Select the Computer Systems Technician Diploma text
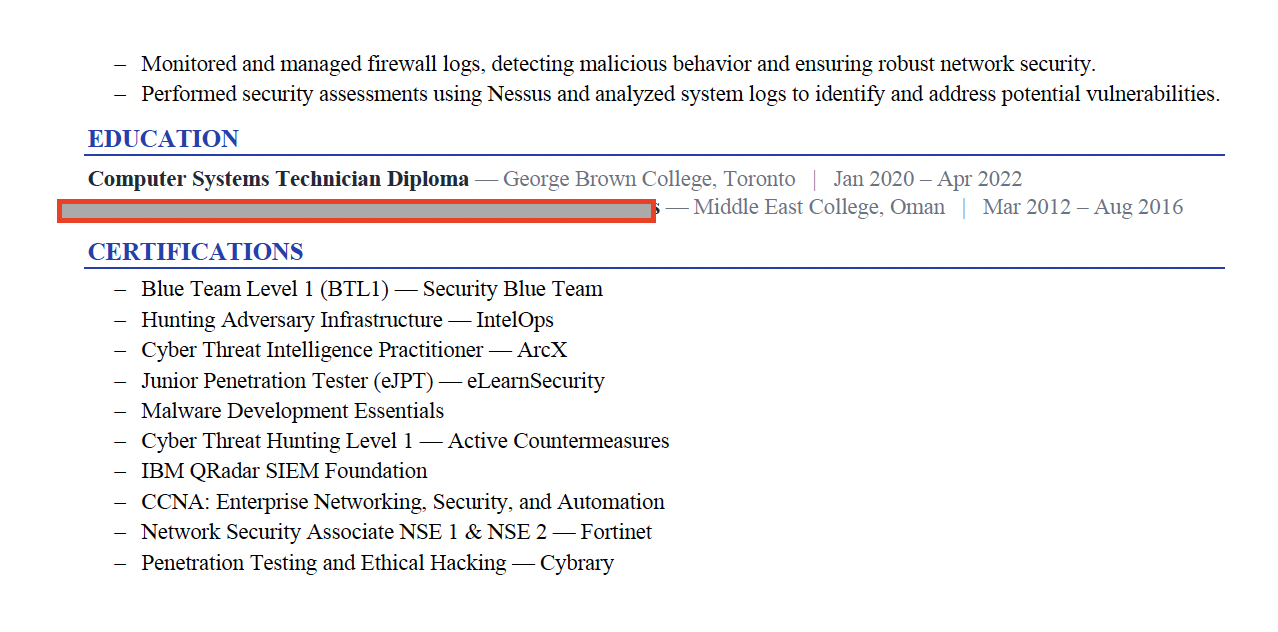Image resolution: width=1278 pixels, height=632 pixels. pos(278,179)
